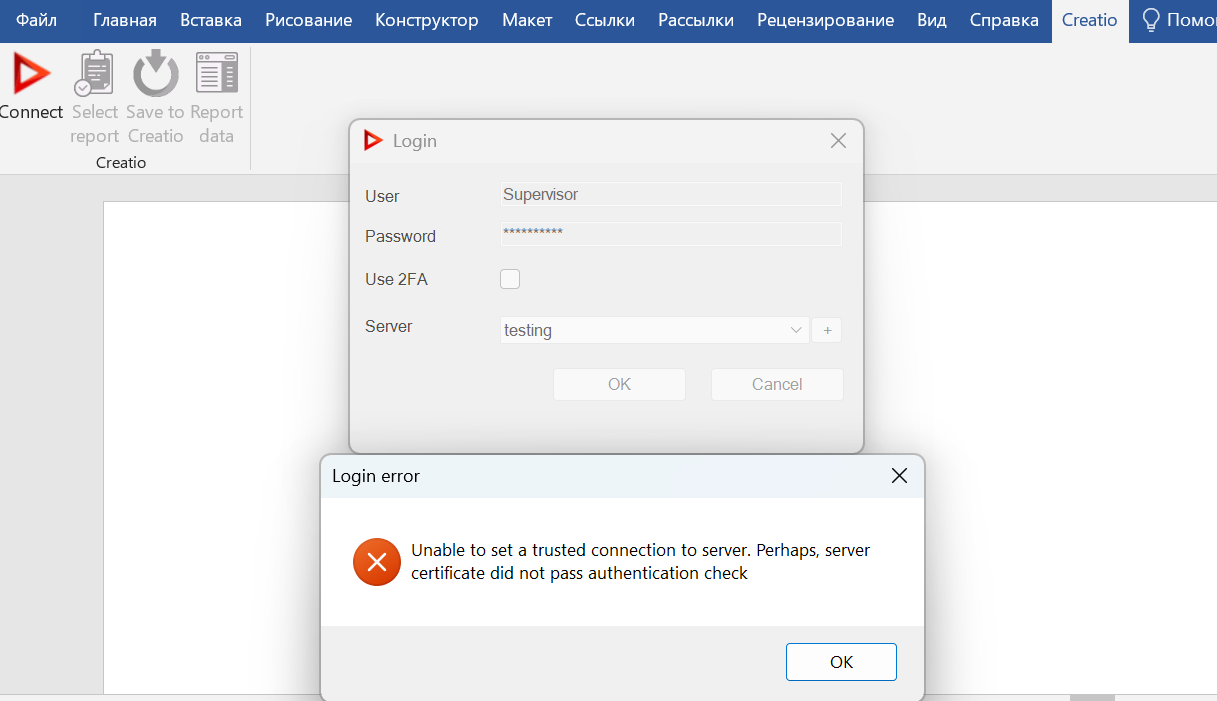The width and height of the screenshot is (1217, 701).
Task: Switch to the Вставка ribbon tab
Action: click(x=211, y=20)
